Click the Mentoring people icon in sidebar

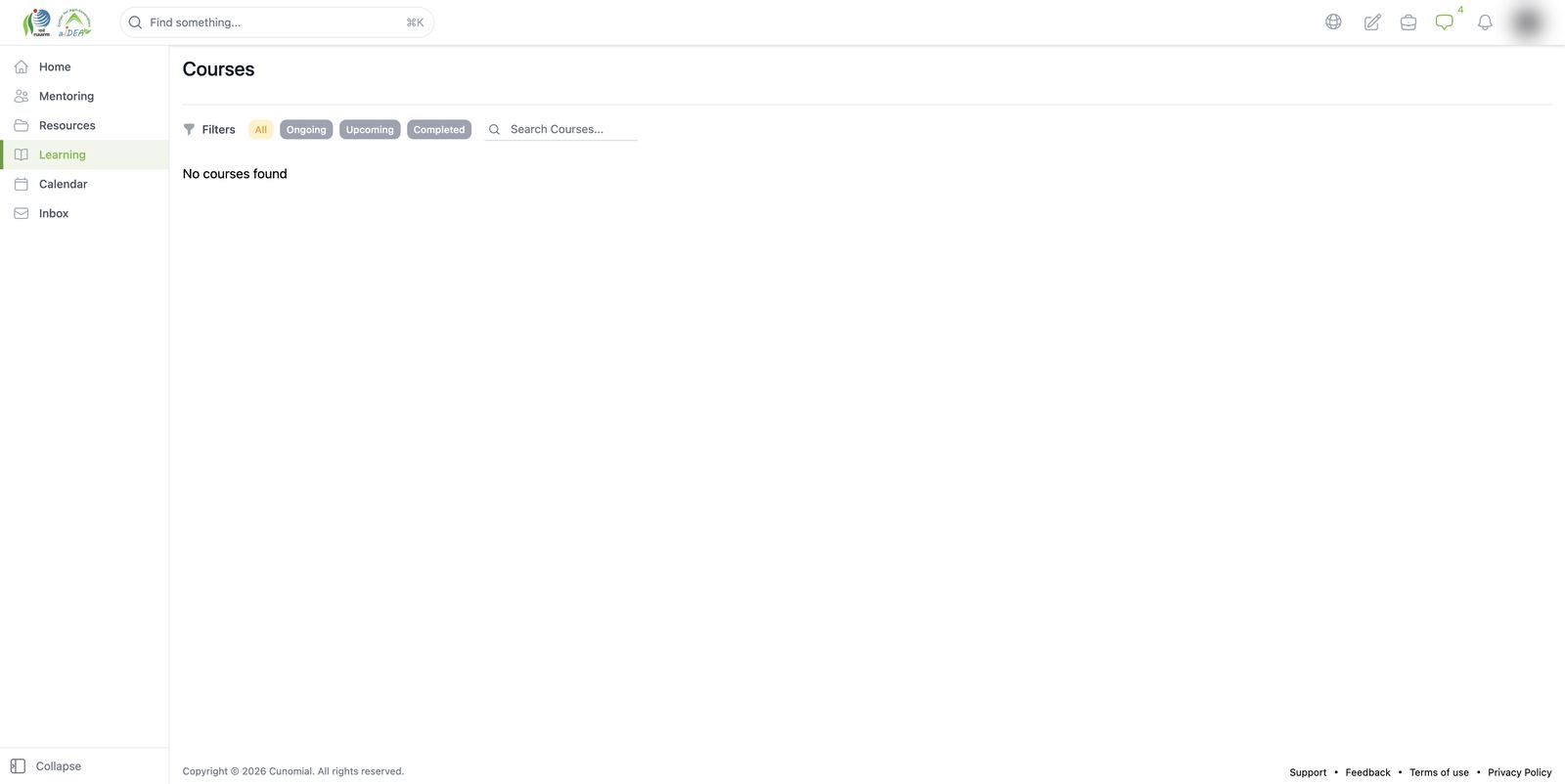coord(21,96)
